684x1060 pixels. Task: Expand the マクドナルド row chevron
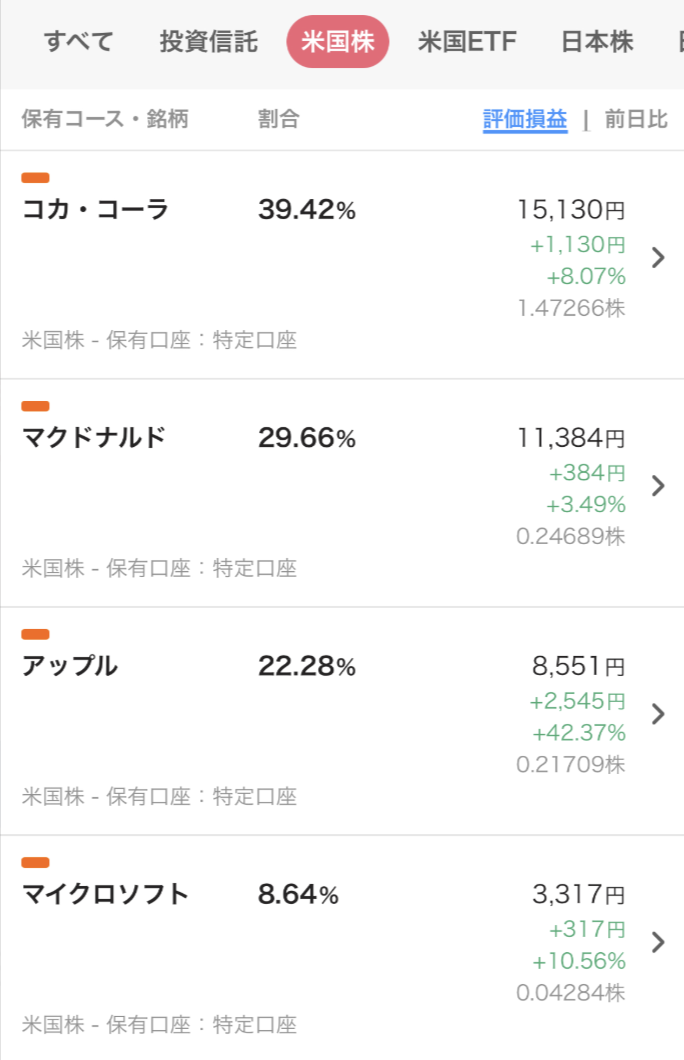pyautogui.click(x=657, y=486)
